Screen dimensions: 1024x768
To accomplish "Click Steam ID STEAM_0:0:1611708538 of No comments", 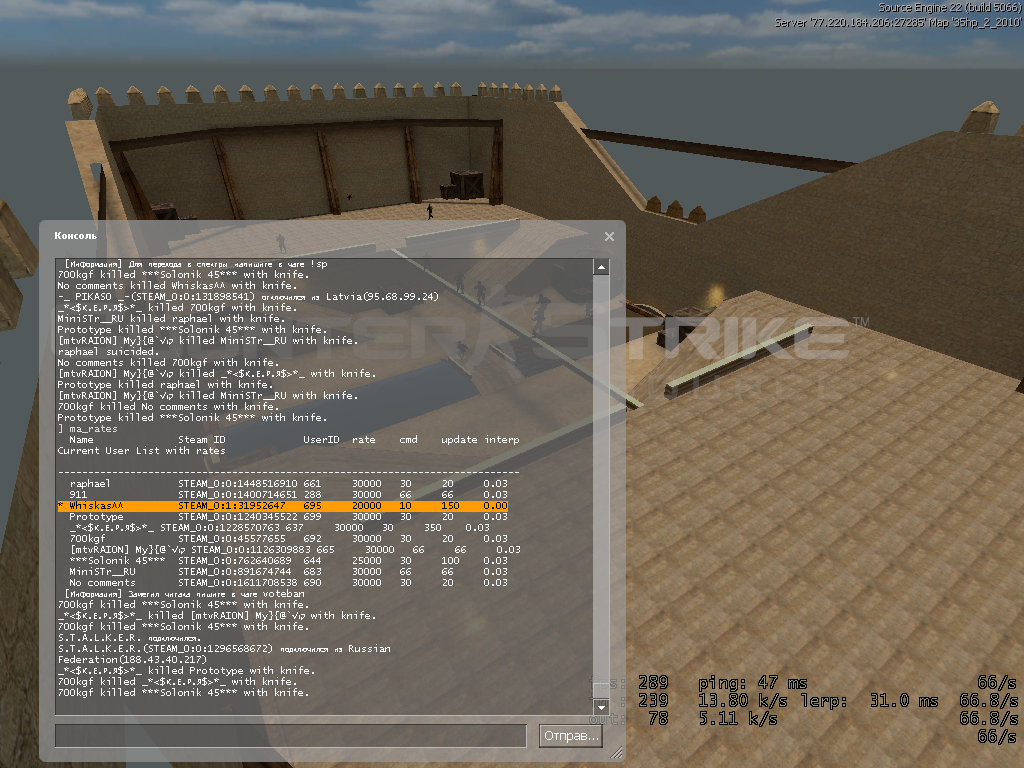I will click(x=238, y=583).
